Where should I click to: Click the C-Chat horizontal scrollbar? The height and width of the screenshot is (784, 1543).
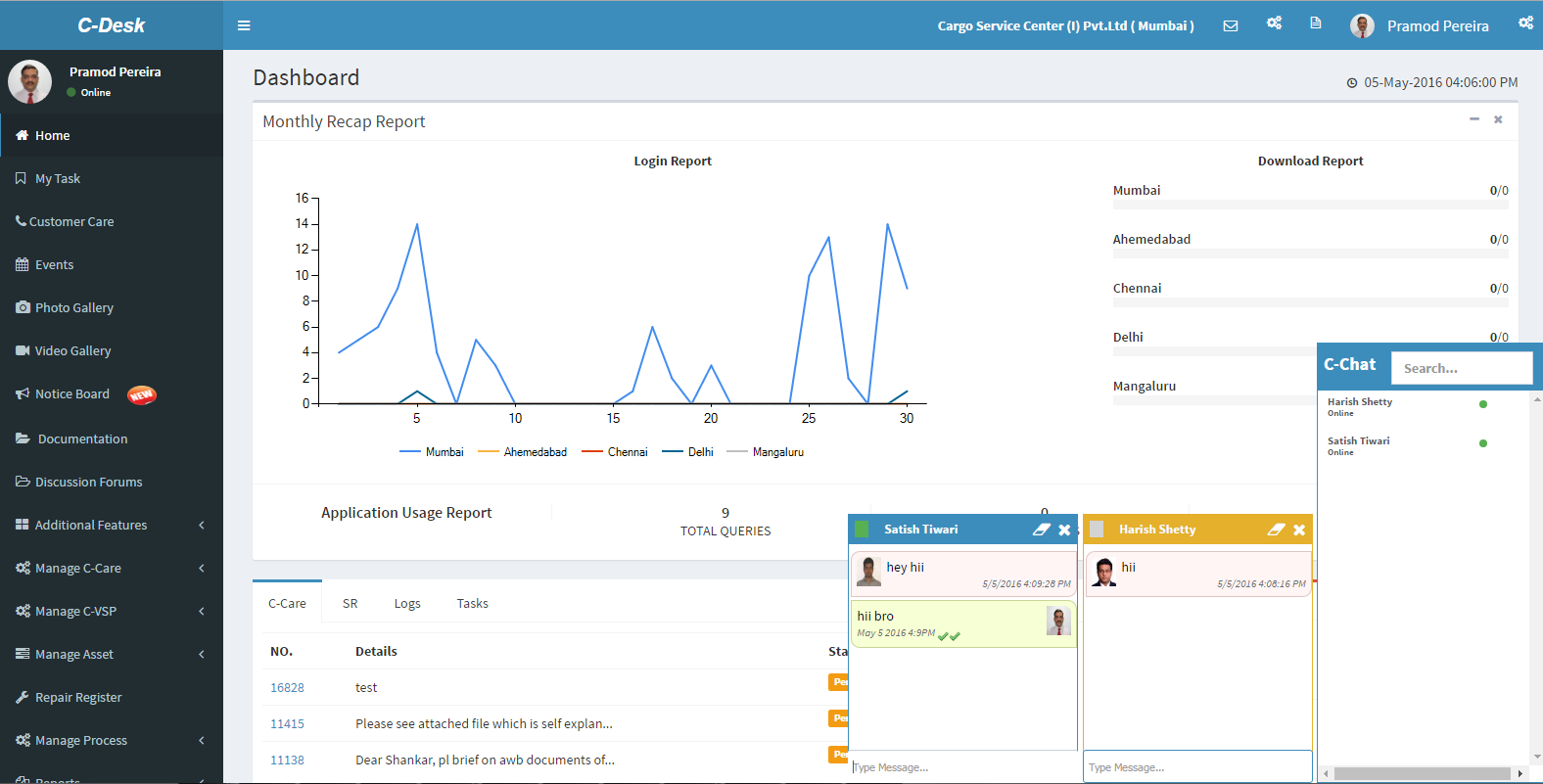point(1424,773)
